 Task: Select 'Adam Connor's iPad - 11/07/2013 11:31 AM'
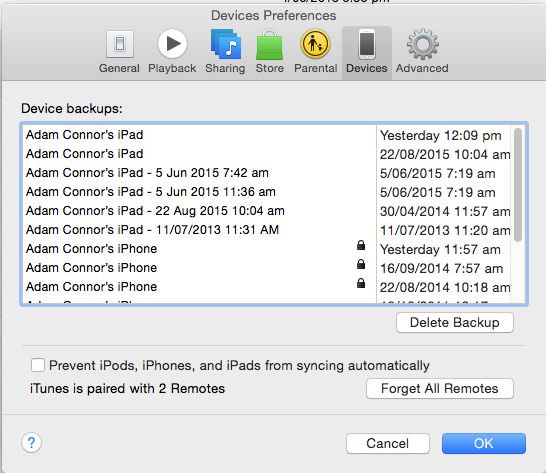267,230
